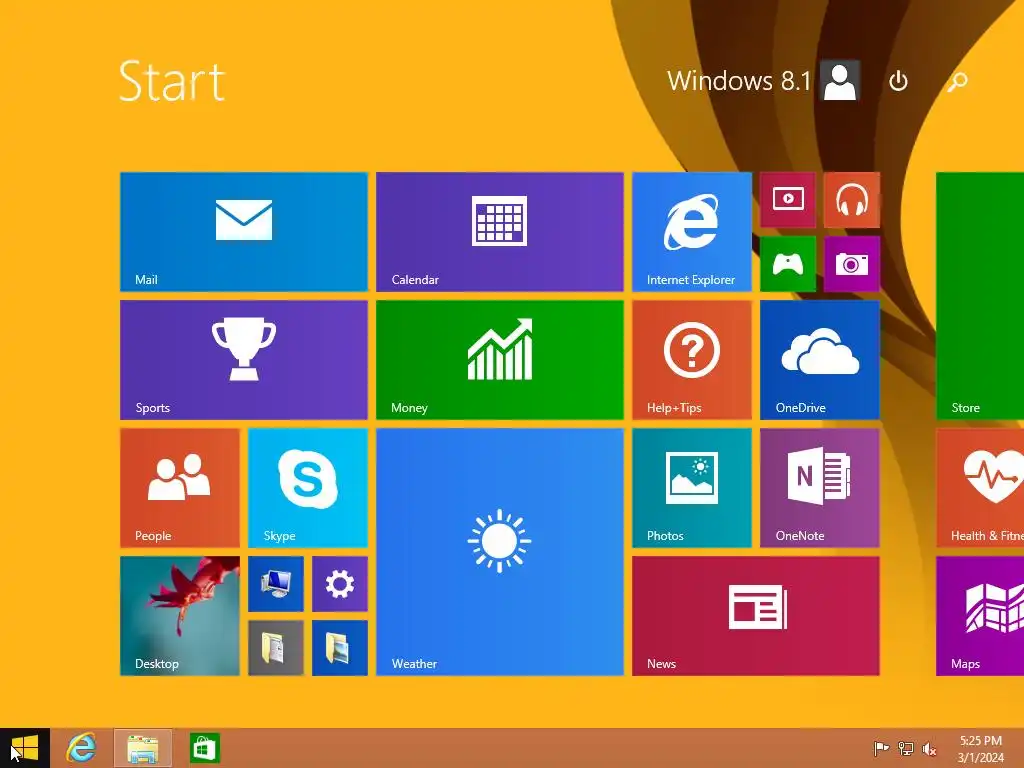Open Internet Explorer from the taskbar
This screenshot has width=1024, height=768.
tap(82, 748)
